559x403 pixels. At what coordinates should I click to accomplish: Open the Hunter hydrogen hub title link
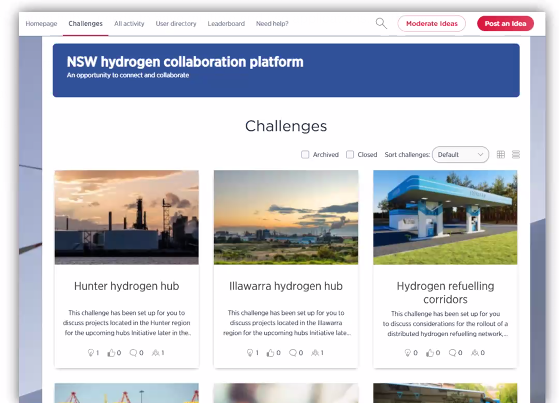pos(127,286)
